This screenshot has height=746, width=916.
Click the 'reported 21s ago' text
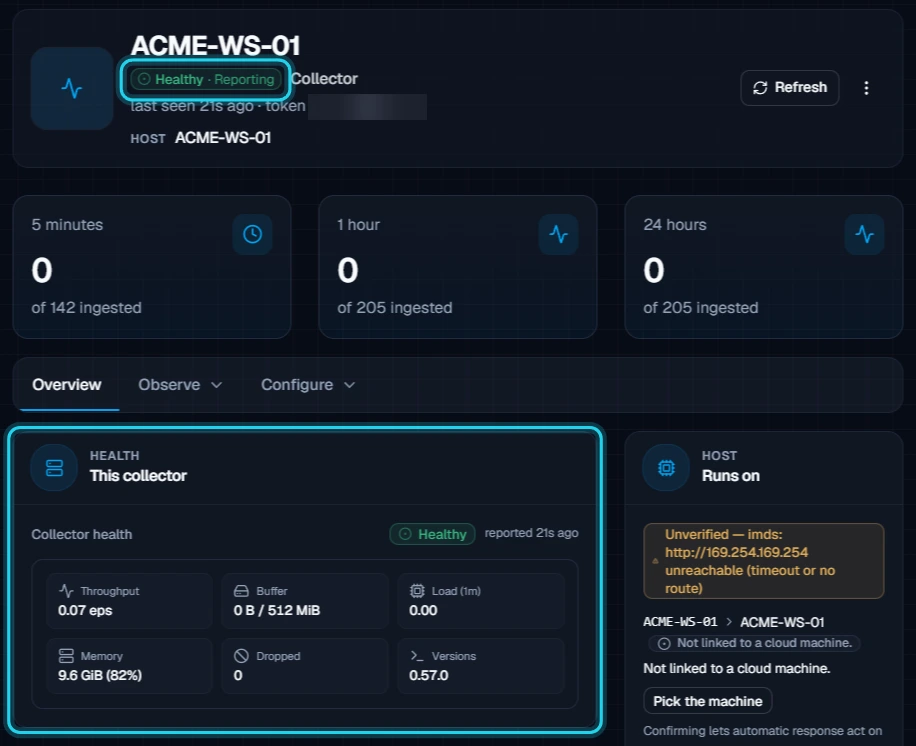coord(532,533)
